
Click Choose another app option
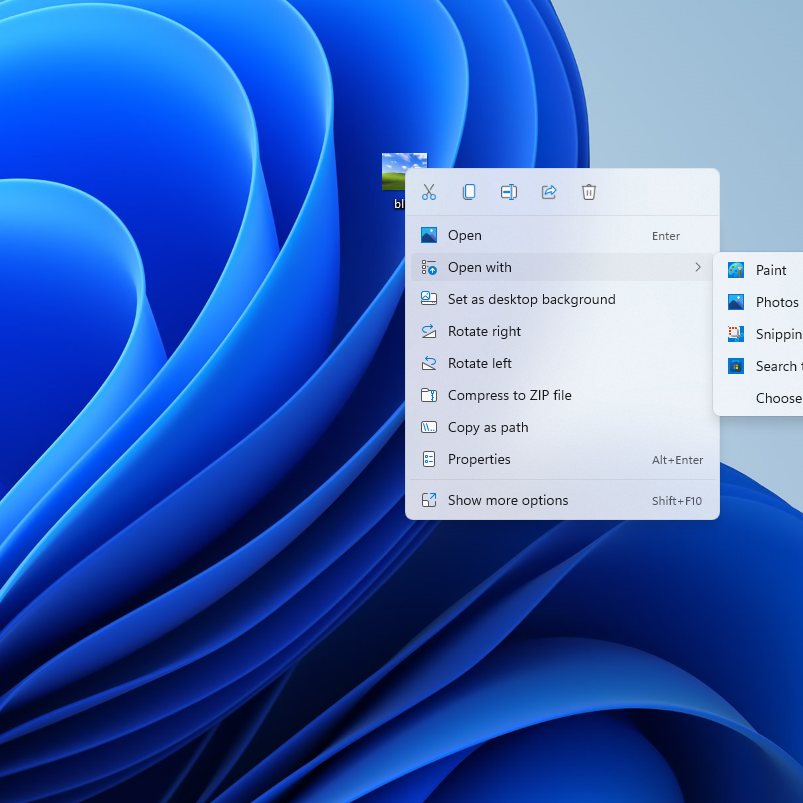click(x=778, y=398)
